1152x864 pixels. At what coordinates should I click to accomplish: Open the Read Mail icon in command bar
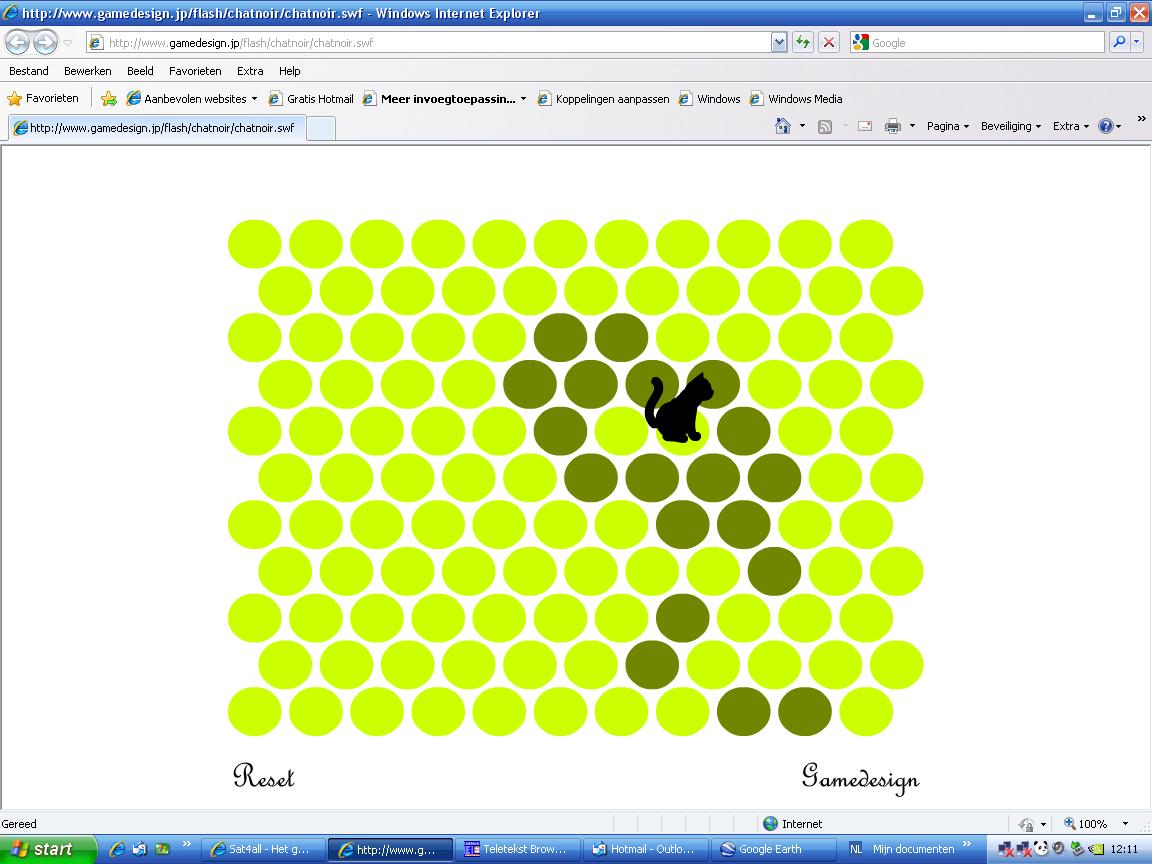click(x=865, y=126)
